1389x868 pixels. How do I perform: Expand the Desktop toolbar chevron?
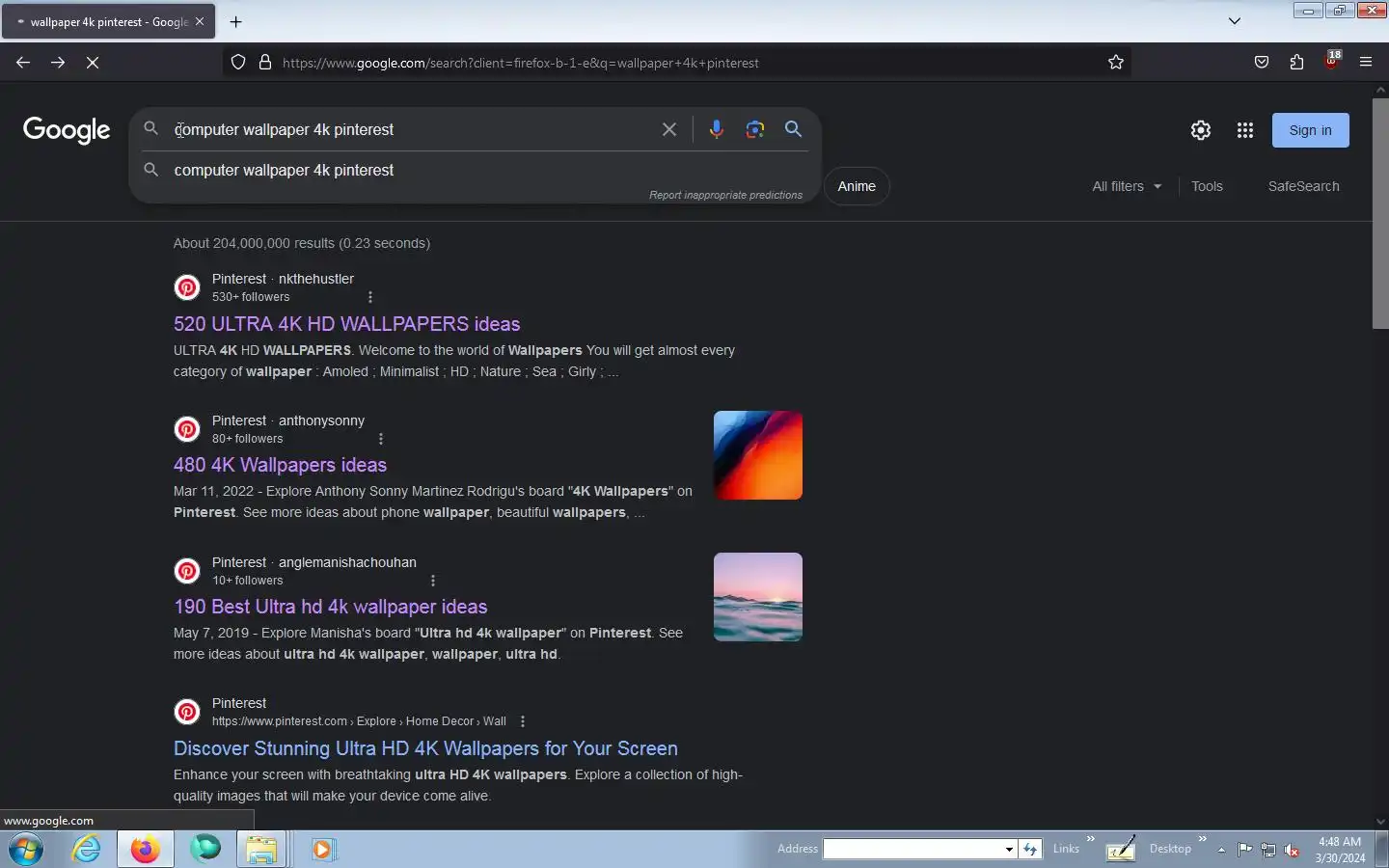pyautogui.click(x=1203, y=839)
